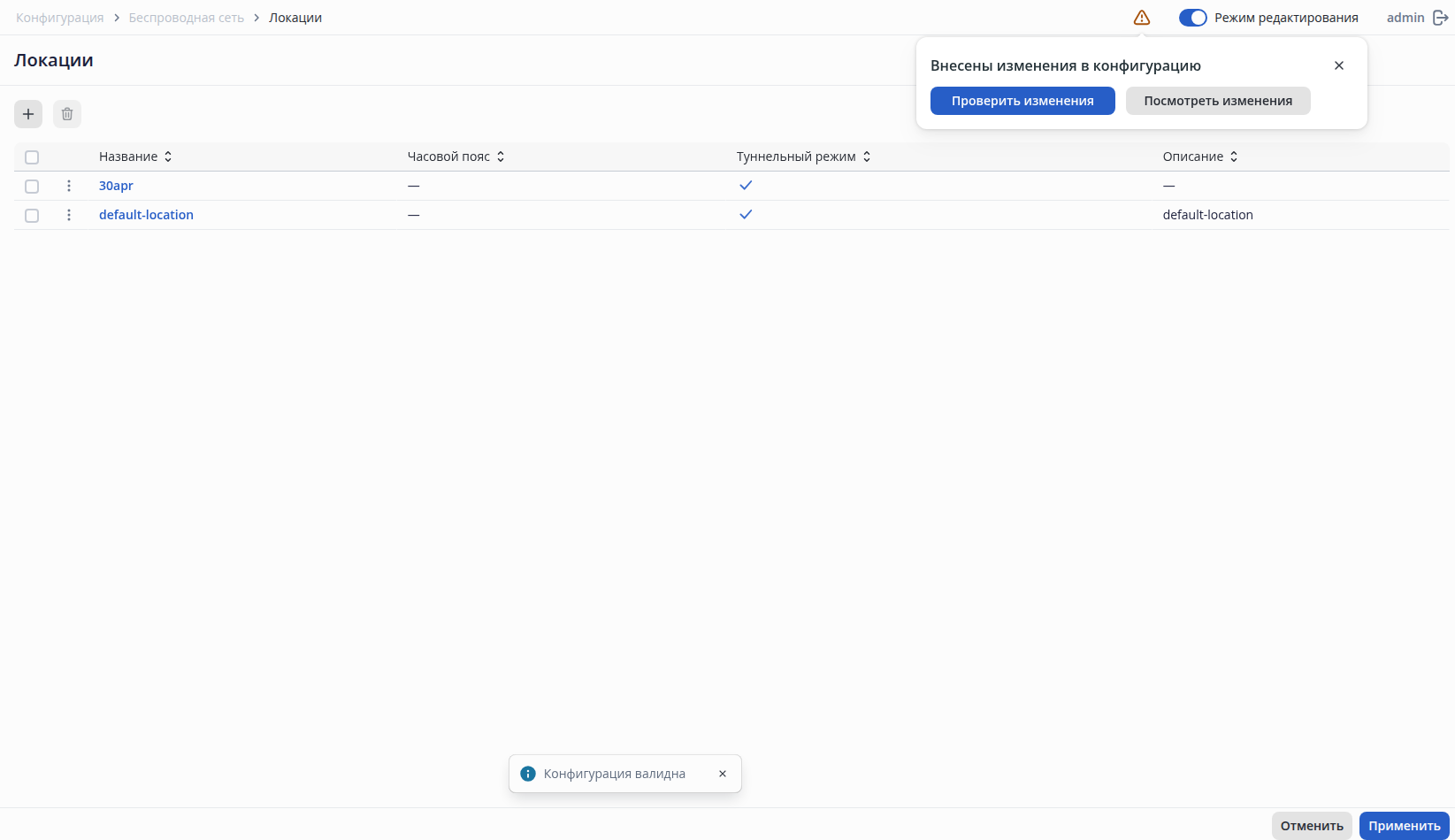This screenshot has width=1455, height=840.
Task: Open row menu for default-location
Action: [69, 215]
